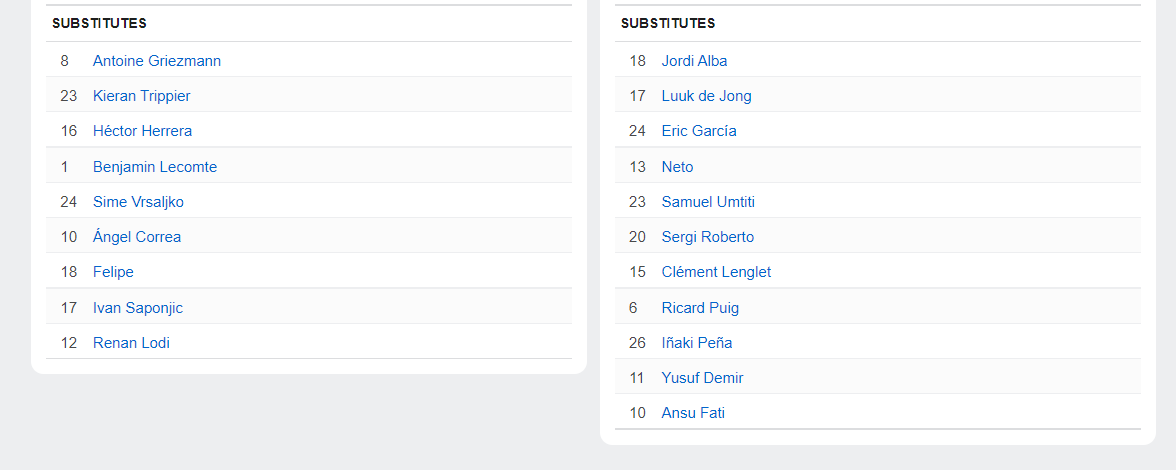Click on Sime Vrsaljko
Image resolution: width=1176 pixels, height=470 pixels.
click(x=138, y=202)
